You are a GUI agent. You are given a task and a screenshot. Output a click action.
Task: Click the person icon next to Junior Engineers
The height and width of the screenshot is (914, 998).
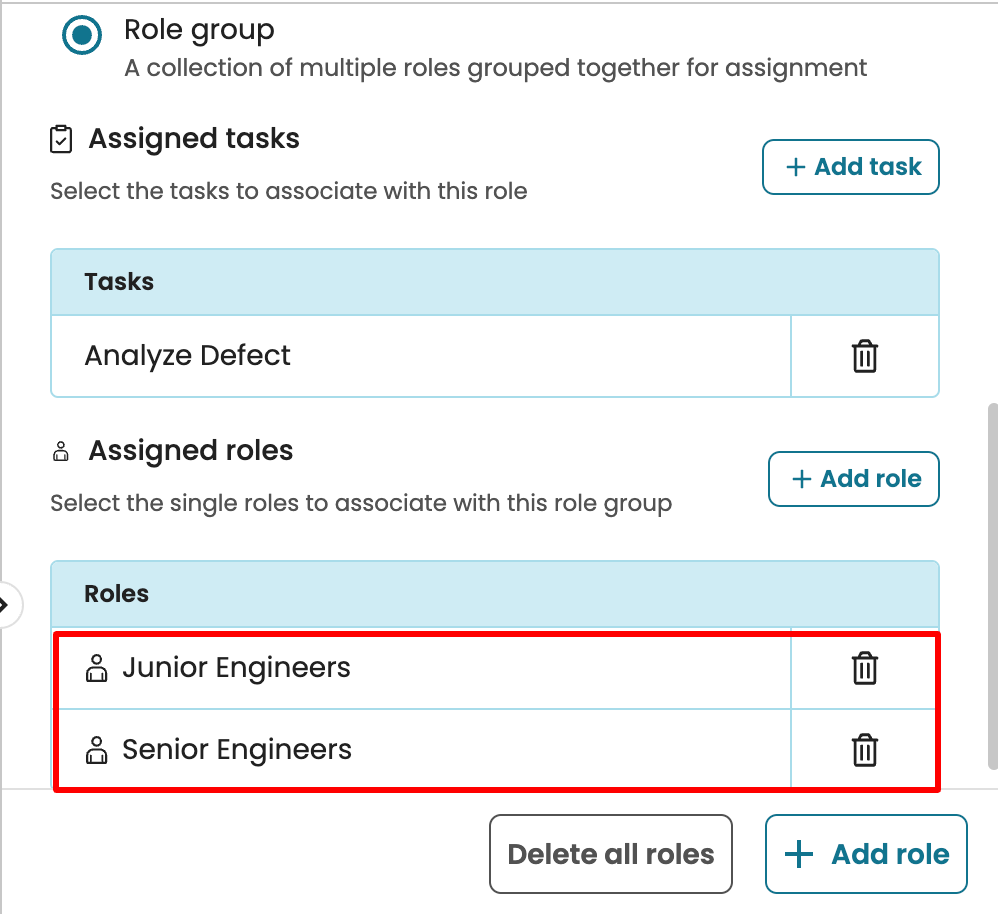point(97,668)
